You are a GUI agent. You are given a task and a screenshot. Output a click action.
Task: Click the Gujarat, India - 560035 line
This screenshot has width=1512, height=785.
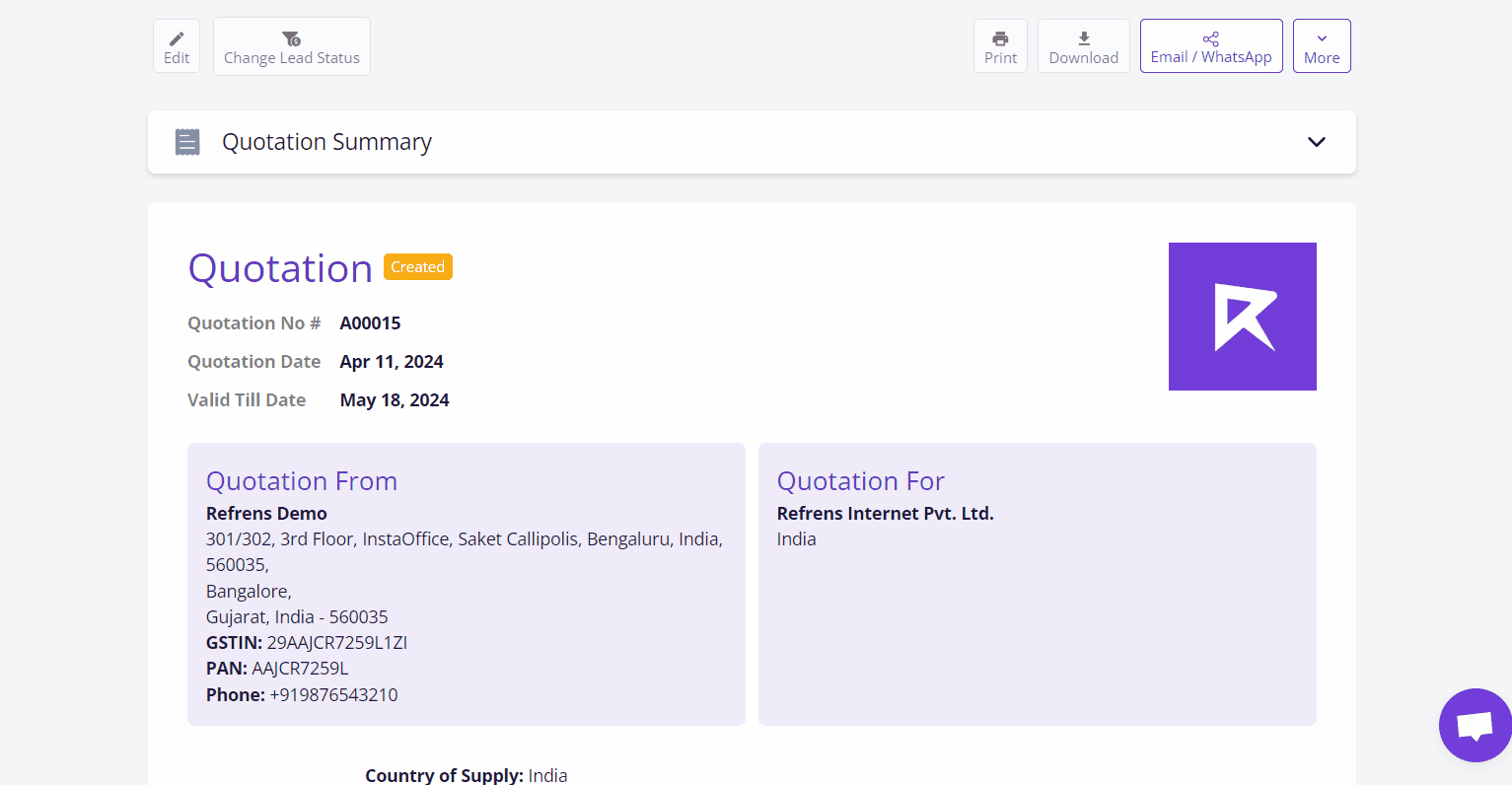[297, 617]
